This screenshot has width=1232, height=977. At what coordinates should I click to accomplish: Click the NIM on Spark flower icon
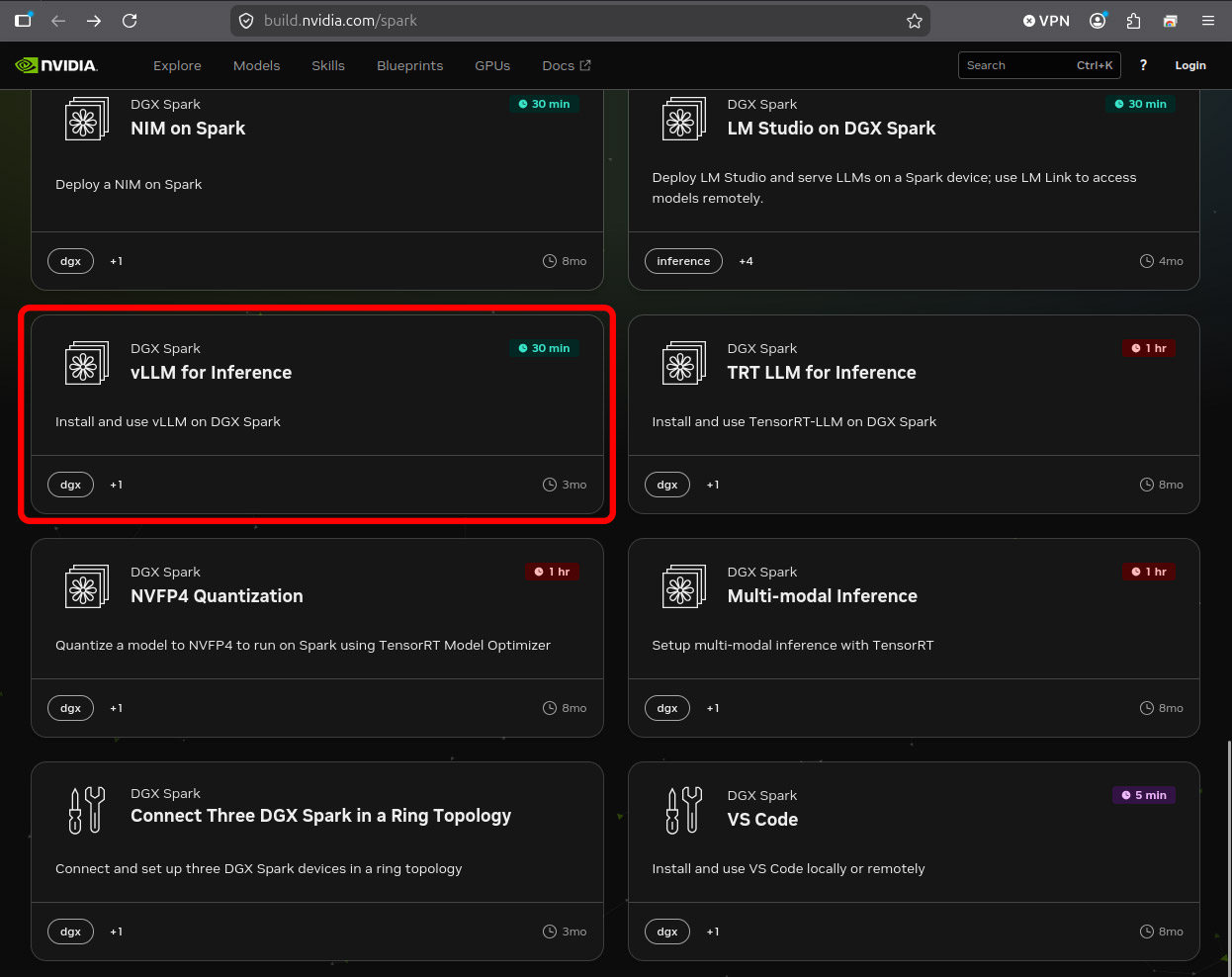pyautogui.click(x=87, y=120)
